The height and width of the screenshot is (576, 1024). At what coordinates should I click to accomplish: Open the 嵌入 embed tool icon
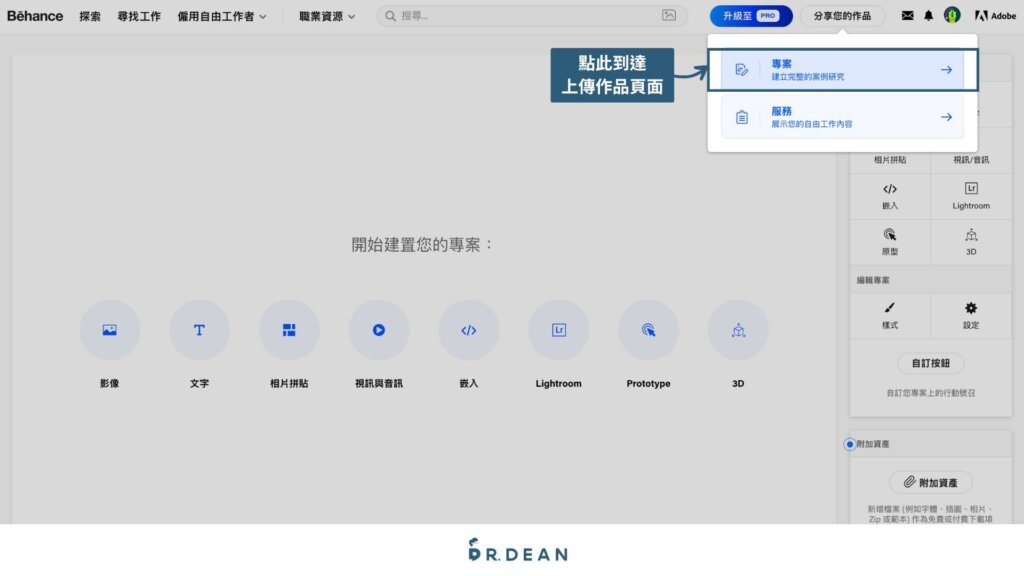(468, 329)
